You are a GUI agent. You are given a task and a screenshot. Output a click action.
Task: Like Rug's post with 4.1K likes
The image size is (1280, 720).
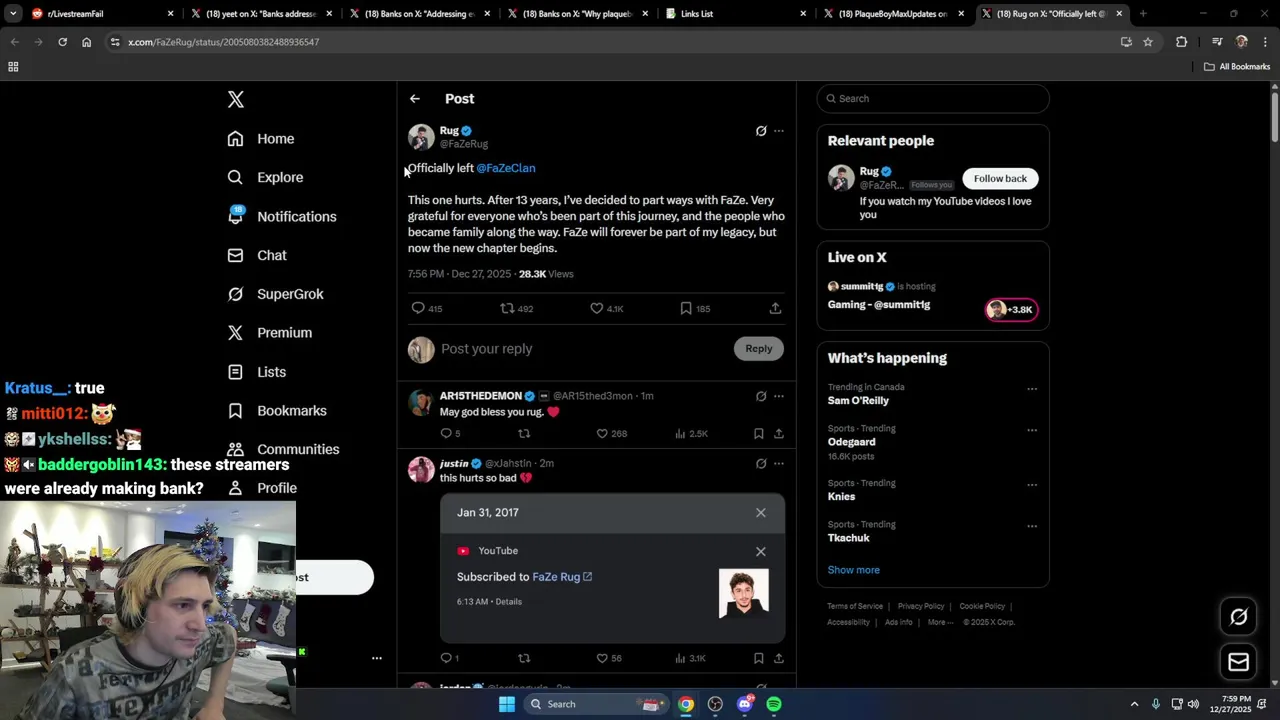coord(597,308)
